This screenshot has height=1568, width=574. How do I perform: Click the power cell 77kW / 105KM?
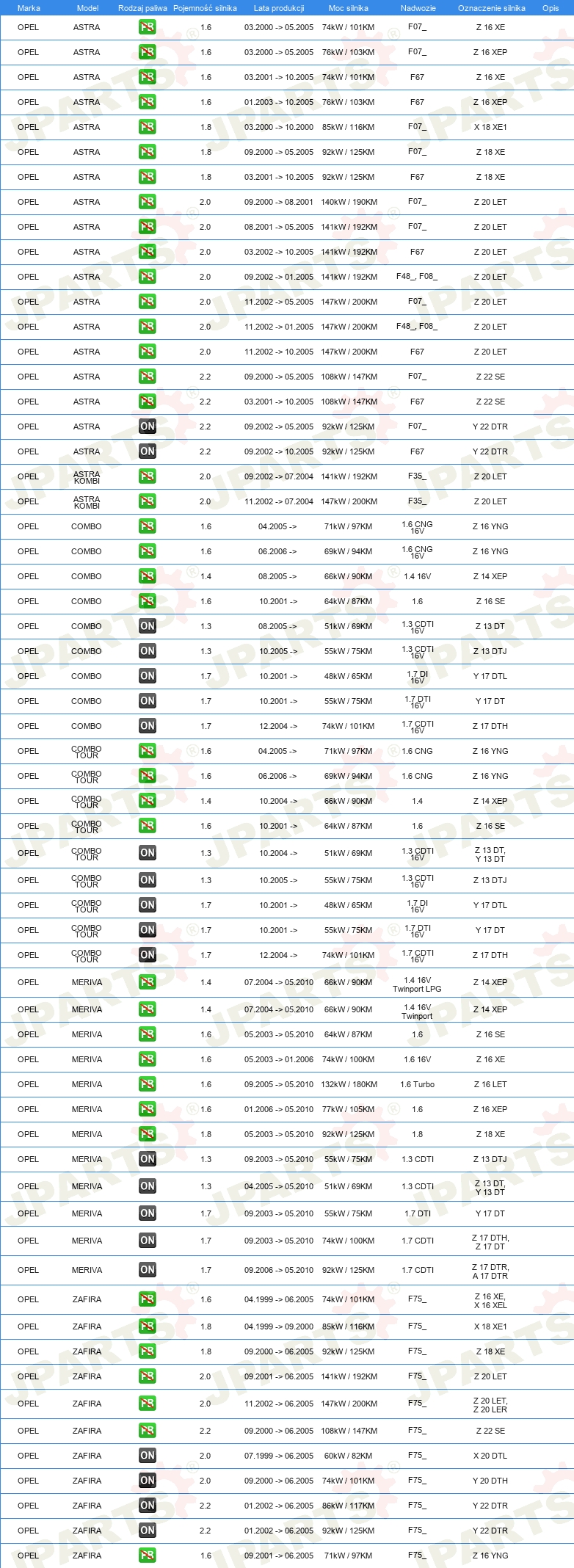point(349,1109)
